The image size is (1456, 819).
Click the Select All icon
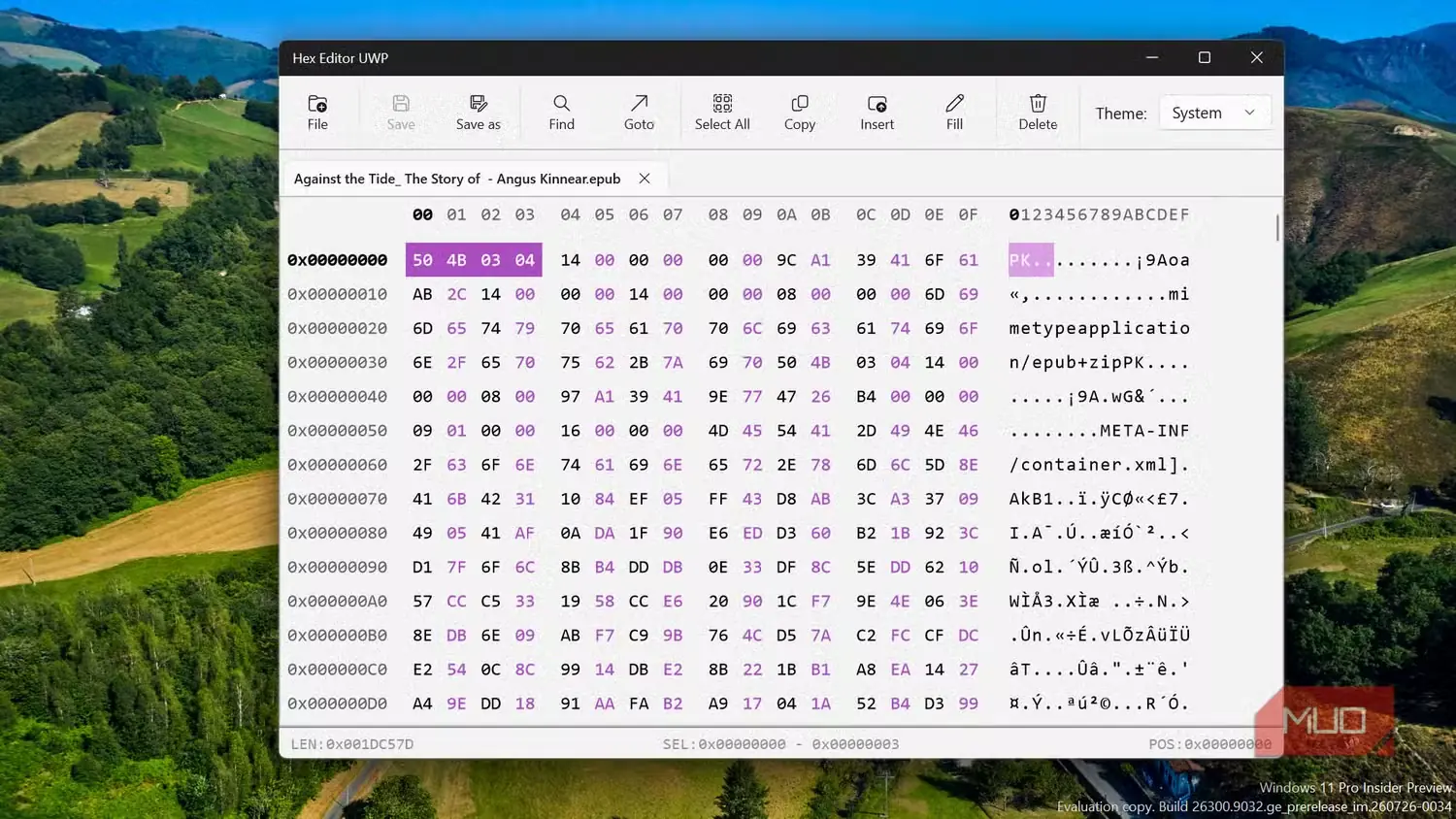[x=722, y=113]
